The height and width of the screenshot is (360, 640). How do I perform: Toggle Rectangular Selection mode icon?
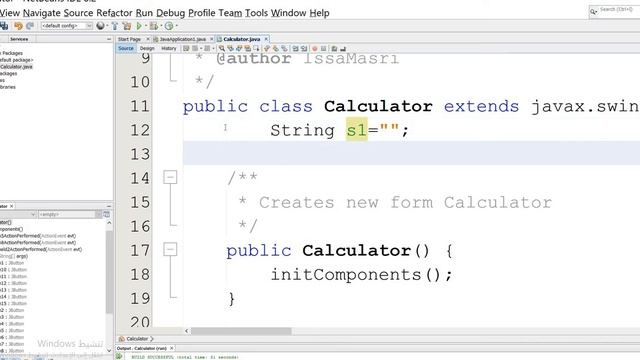click(256, 49)
